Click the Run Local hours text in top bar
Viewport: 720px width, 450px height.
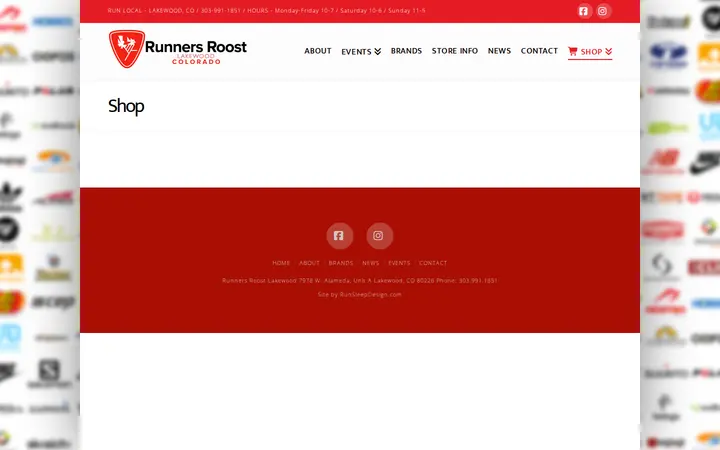(x=266, y=11)
